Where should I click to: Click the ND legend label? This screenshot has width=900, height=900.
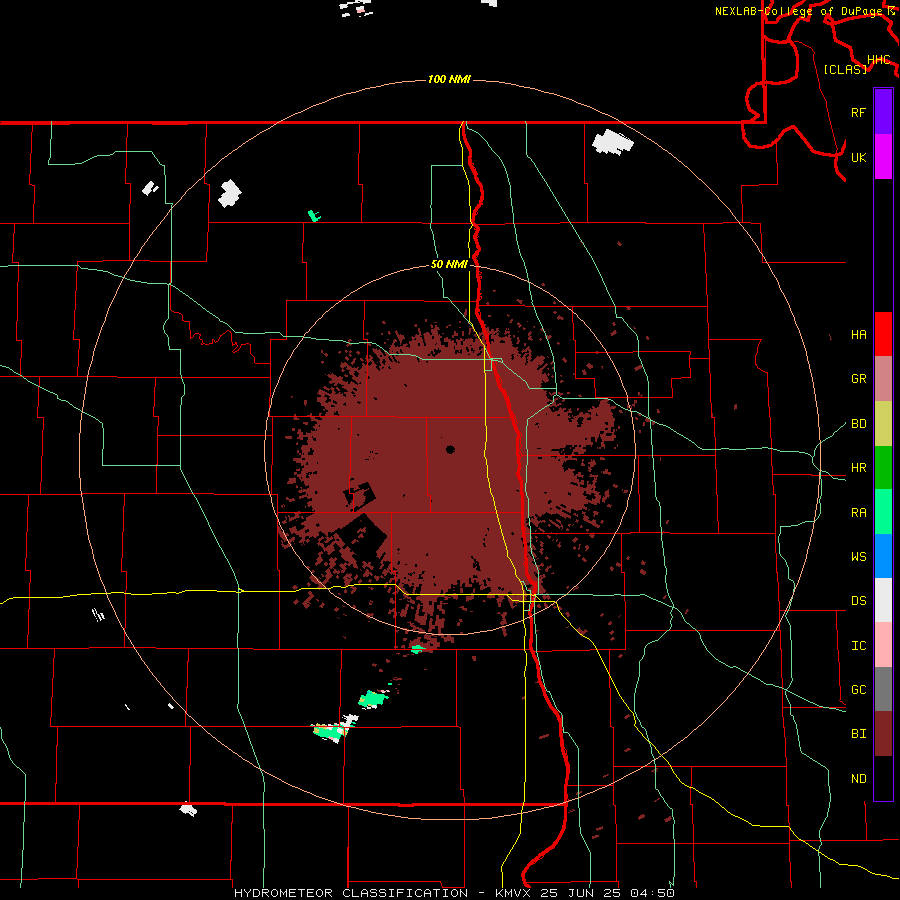pyautogui.click(x=858, y=779)
